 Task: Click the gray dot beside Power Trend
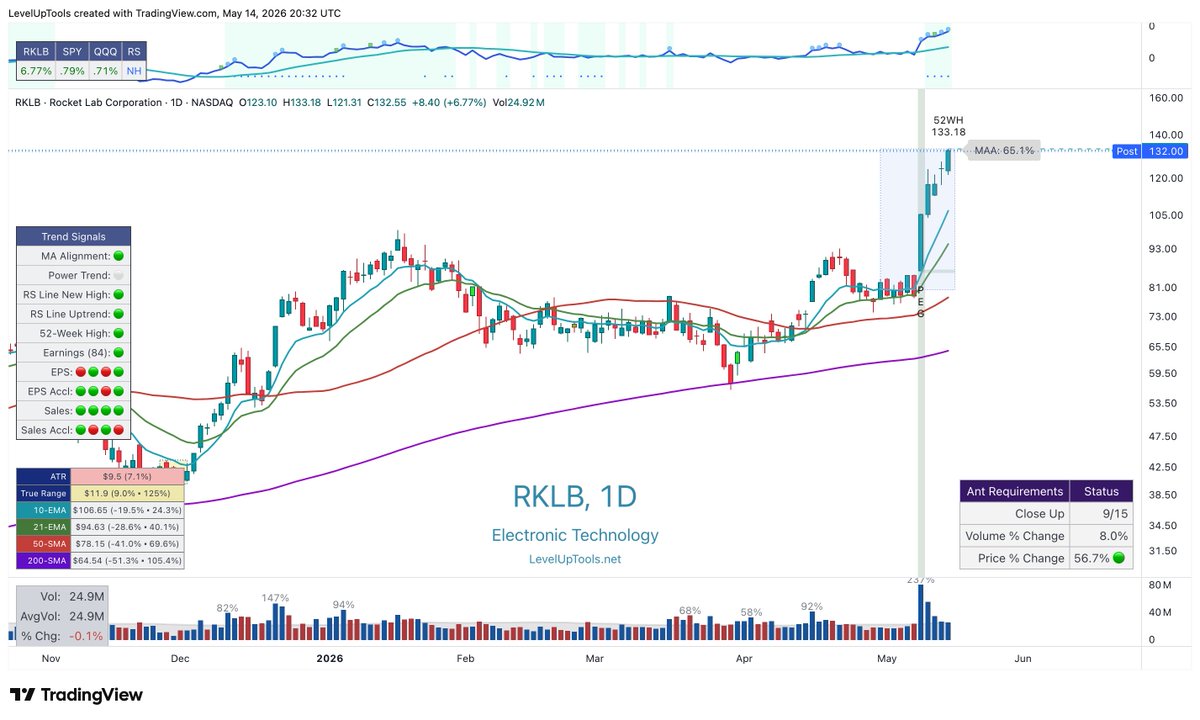(x=118, y=275)
